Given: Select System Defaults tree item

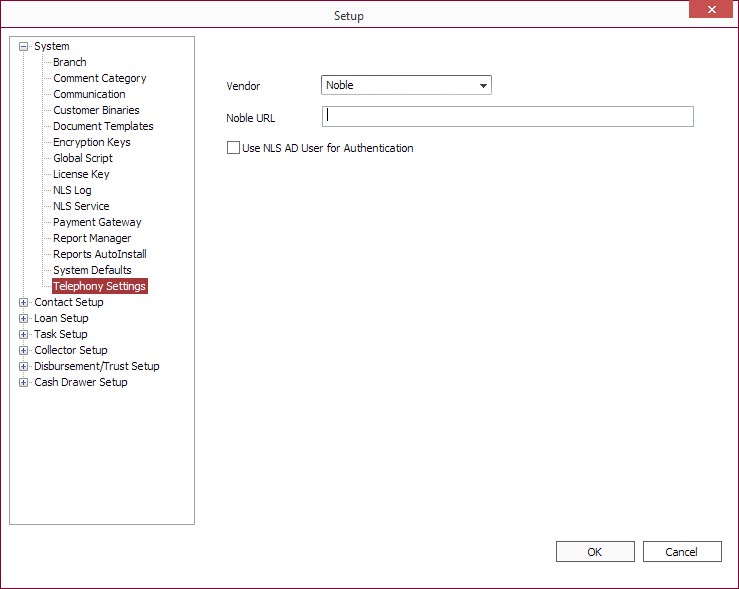Looking at the screenshot, I should [92, 270].
